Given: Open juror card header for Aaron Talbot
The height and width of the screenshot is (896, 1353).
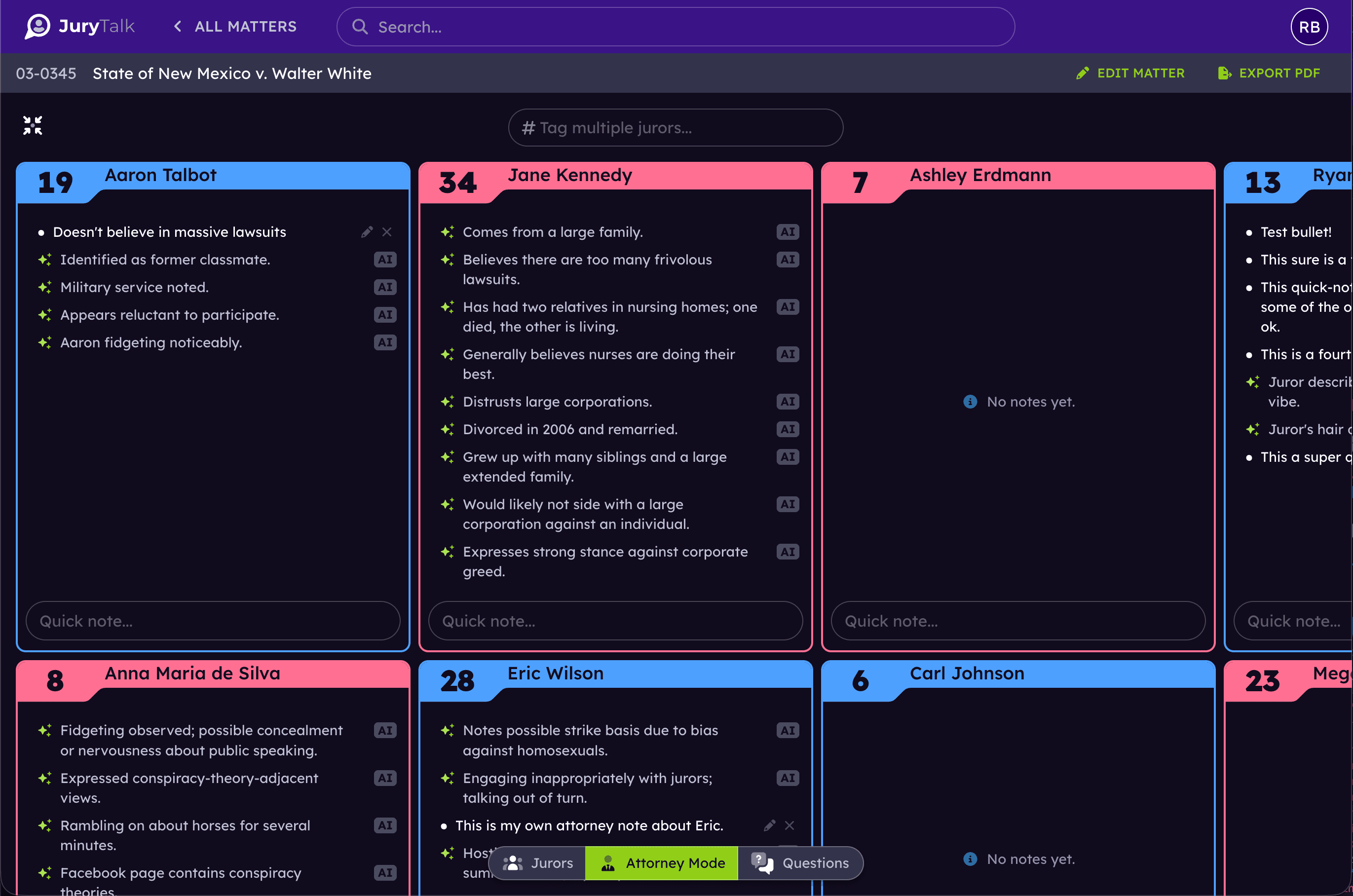Looking at the screenshot, I should [x=213, y=176].
